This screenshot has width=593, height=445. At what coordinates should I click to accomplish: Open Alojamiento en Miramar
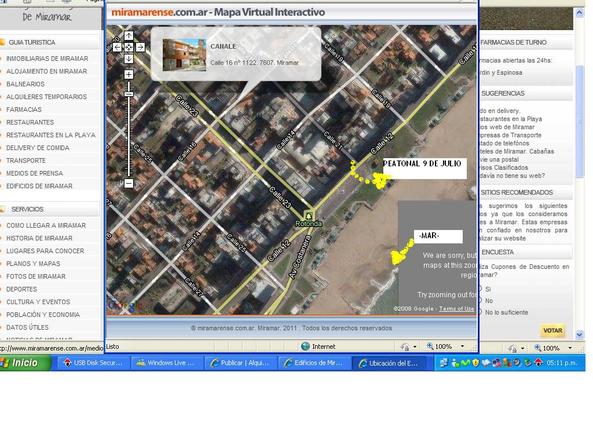pos(46,71)
